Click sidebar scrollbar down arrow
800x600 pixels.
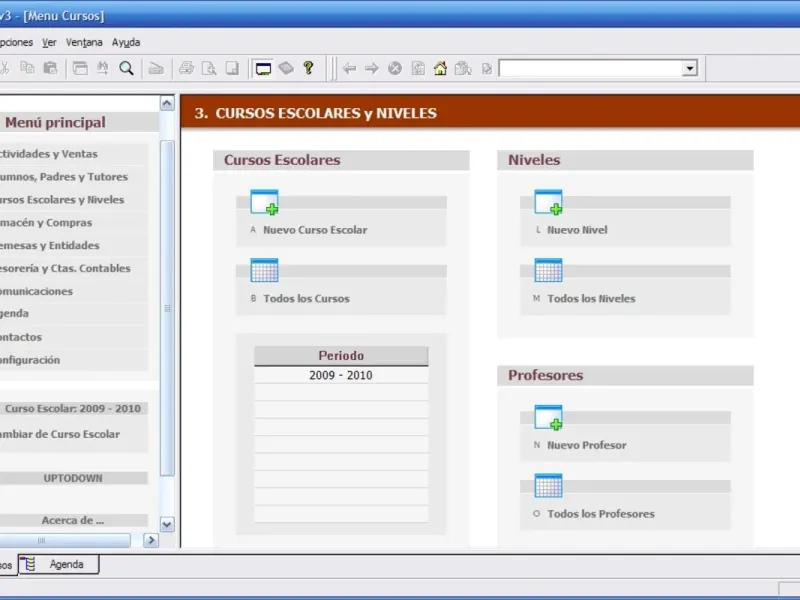coord(167,524)
